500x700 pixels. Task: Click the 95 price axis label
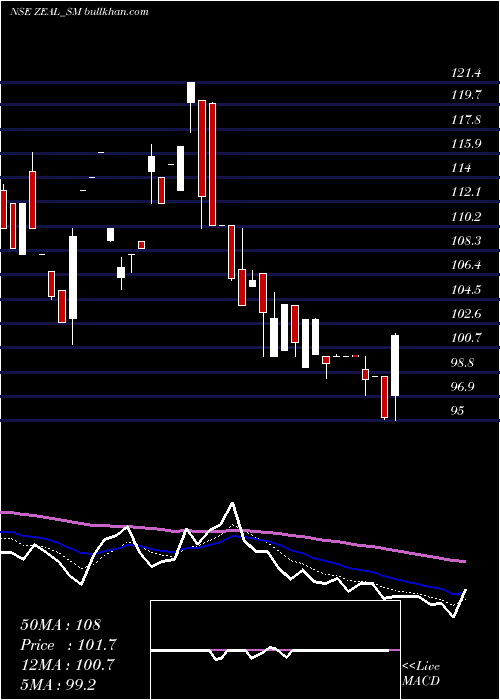point(458,411)
